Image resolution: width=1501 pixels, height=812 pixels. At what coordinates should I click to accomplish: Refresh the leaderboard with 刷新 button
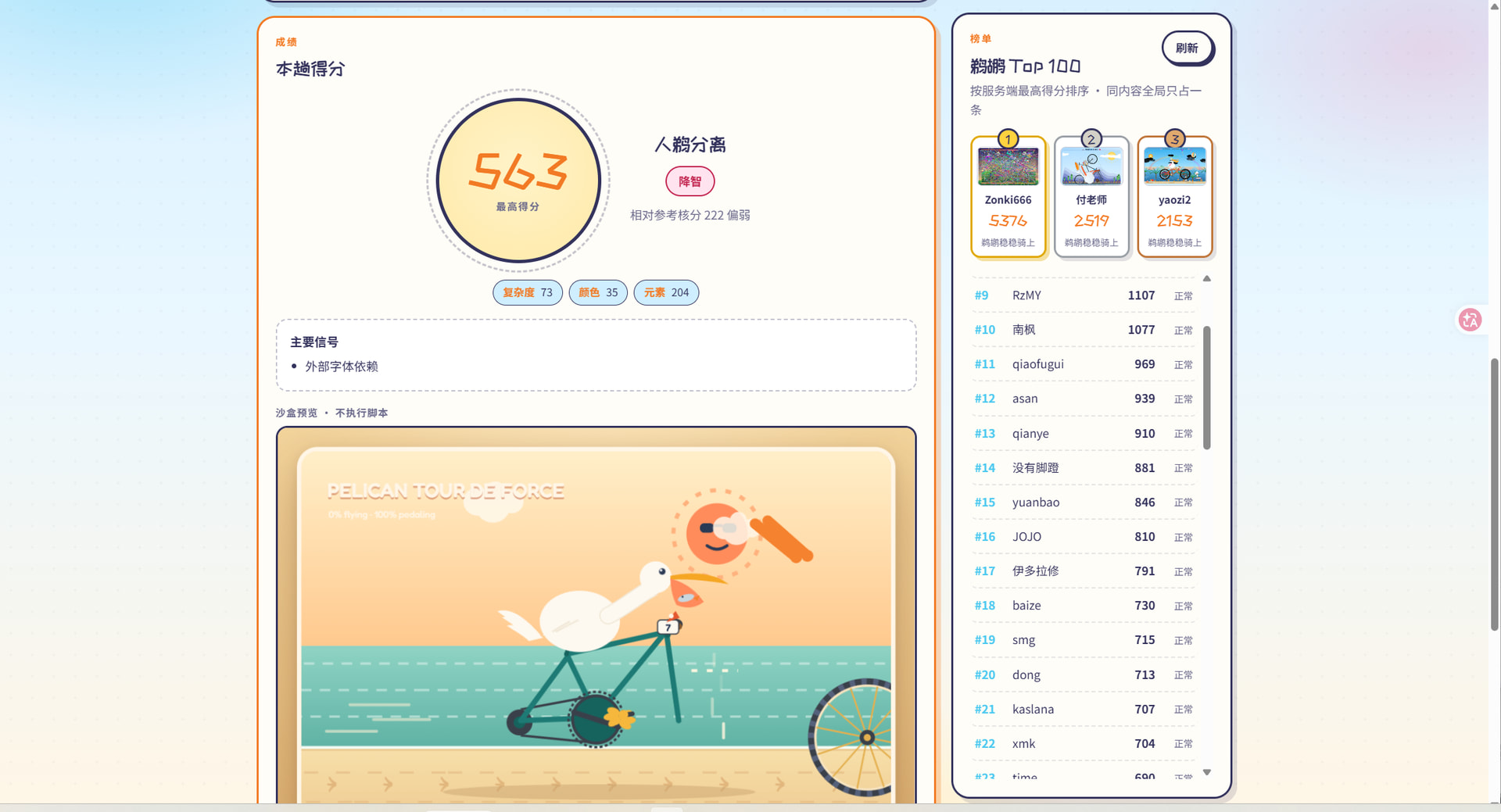click(1187, 48)
